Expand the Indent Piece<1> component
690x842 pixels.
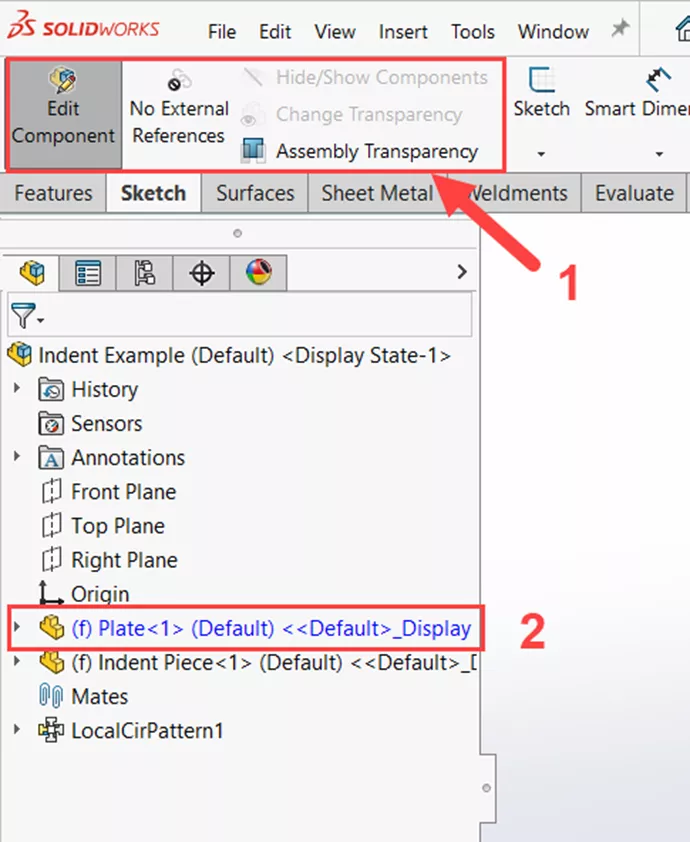17,661
